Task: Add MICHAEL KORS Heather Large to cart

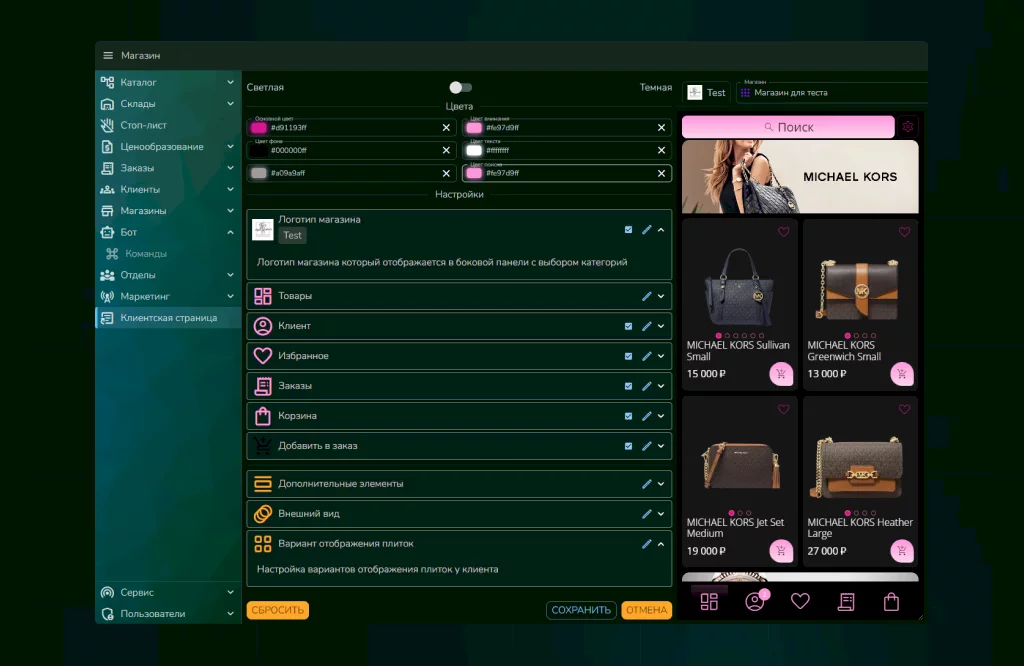Action: (x=902, y=551)
